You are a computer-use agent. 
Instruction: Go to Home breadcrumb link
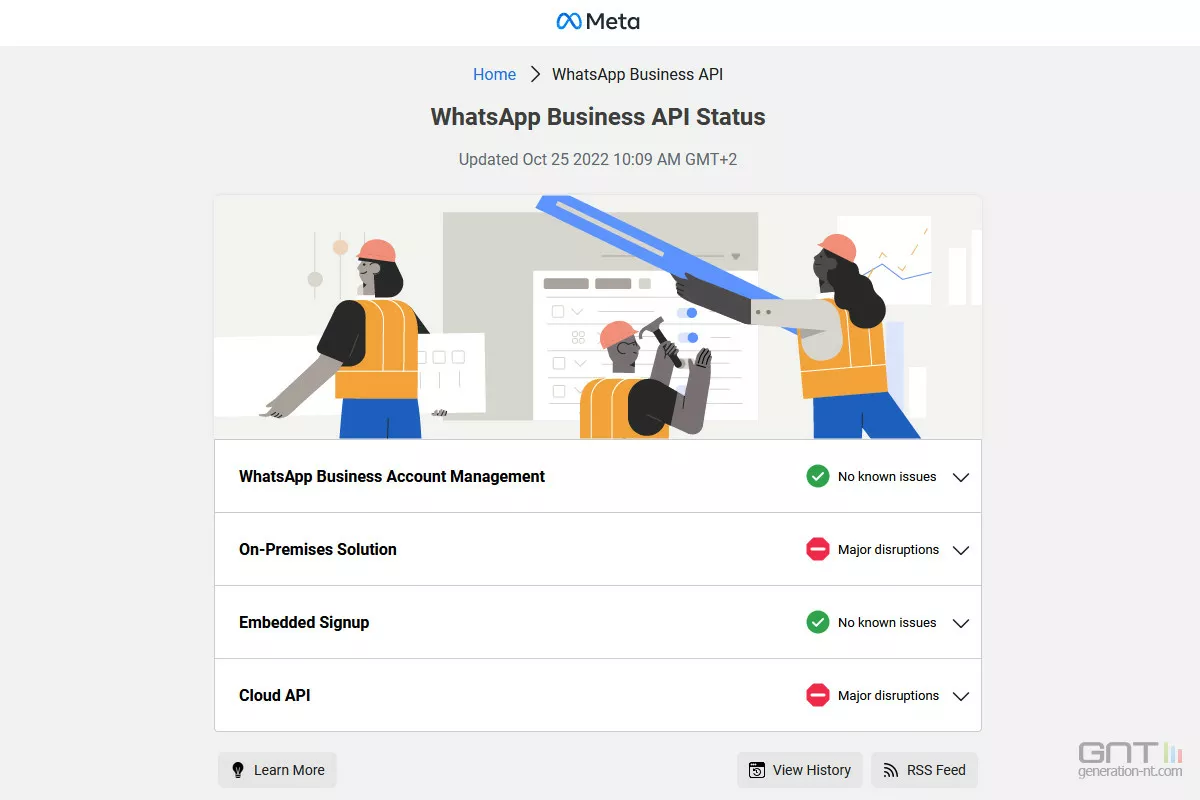click(494, 74)
